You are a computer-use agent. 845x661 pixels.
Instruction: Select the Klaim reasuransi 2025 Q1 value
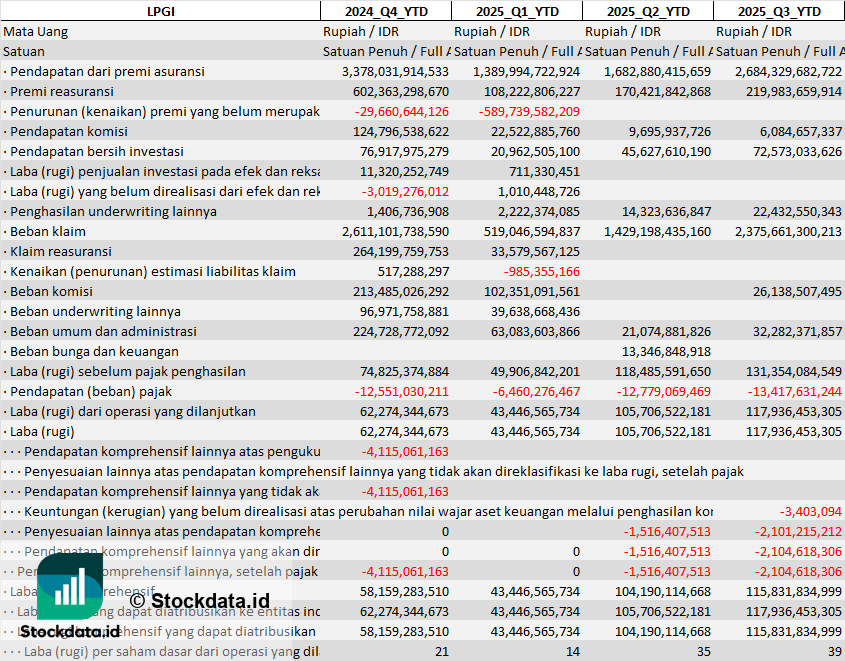coord(529,251)
